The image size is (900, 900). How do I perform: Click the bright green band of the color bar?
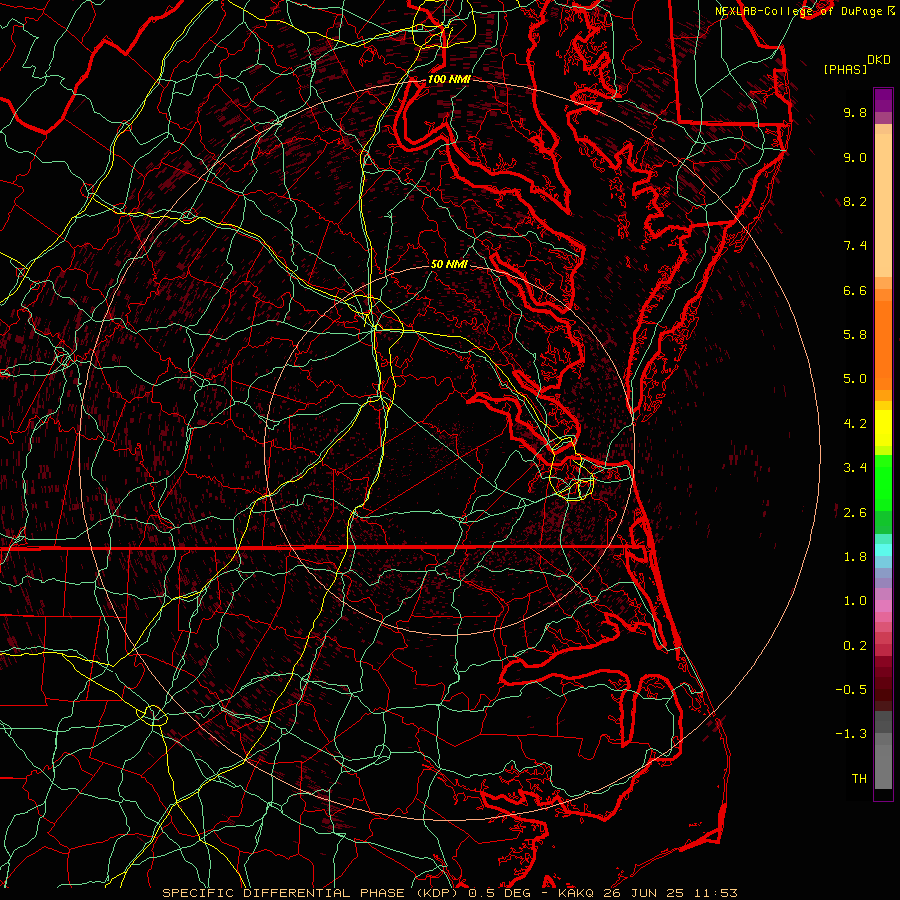883,482
